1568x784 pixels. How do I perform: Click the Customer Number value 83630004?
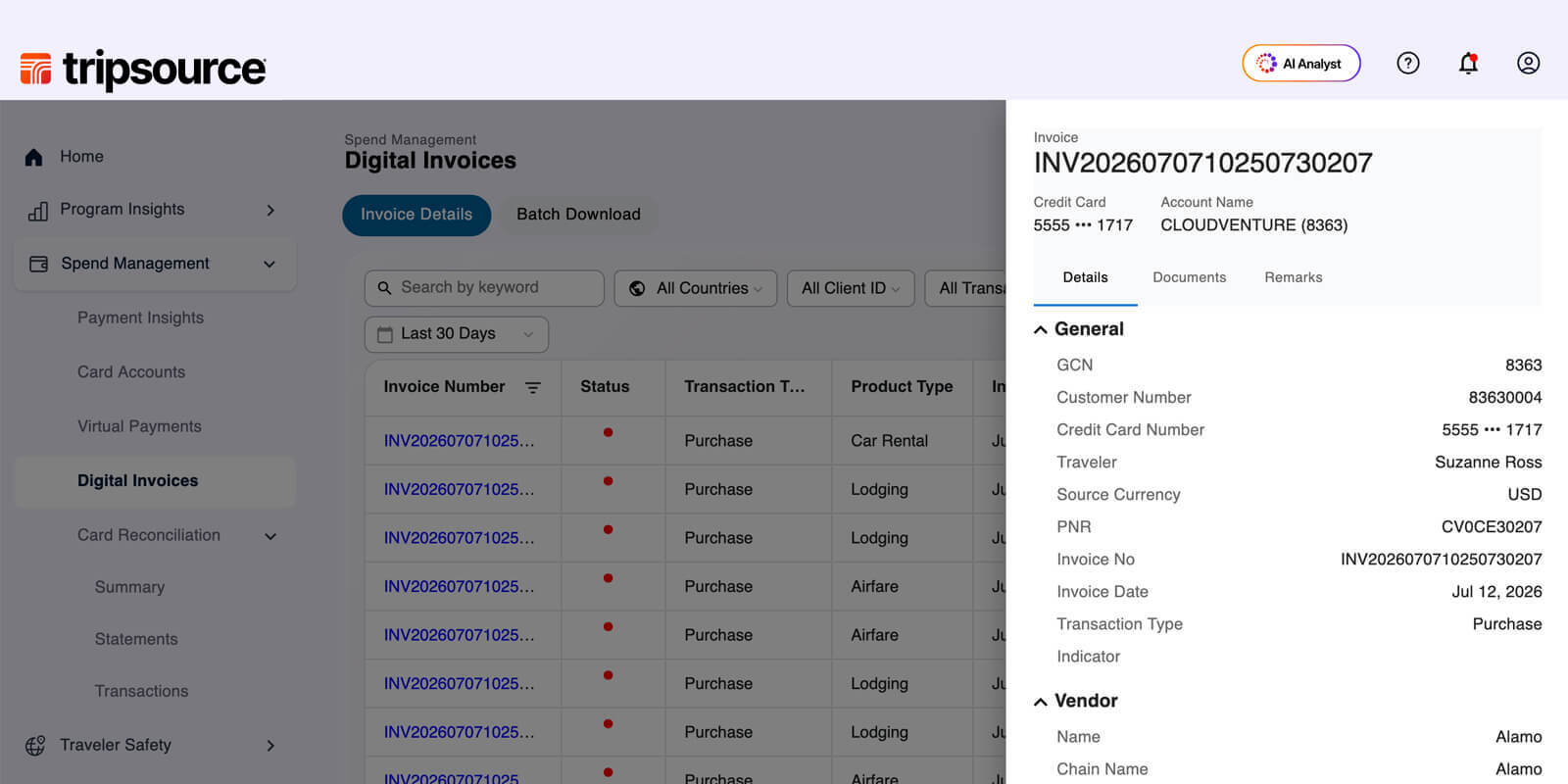1504,398
